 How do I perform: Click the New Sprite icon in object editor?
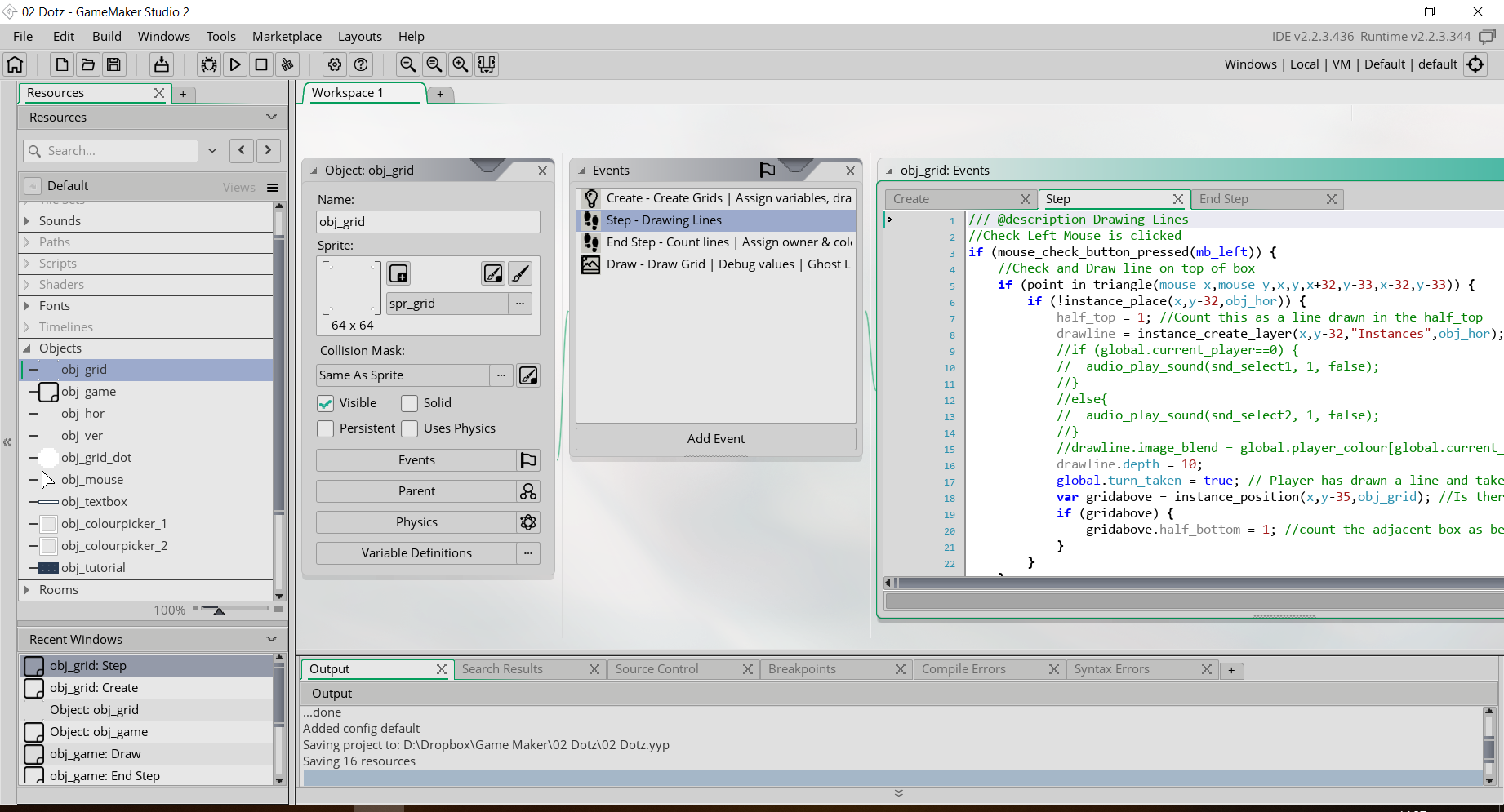[x=398, y=273]
